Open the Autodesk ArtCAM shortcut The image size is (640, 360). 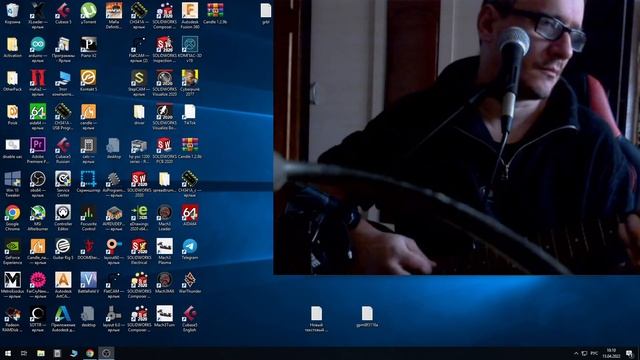click(63, 285)
